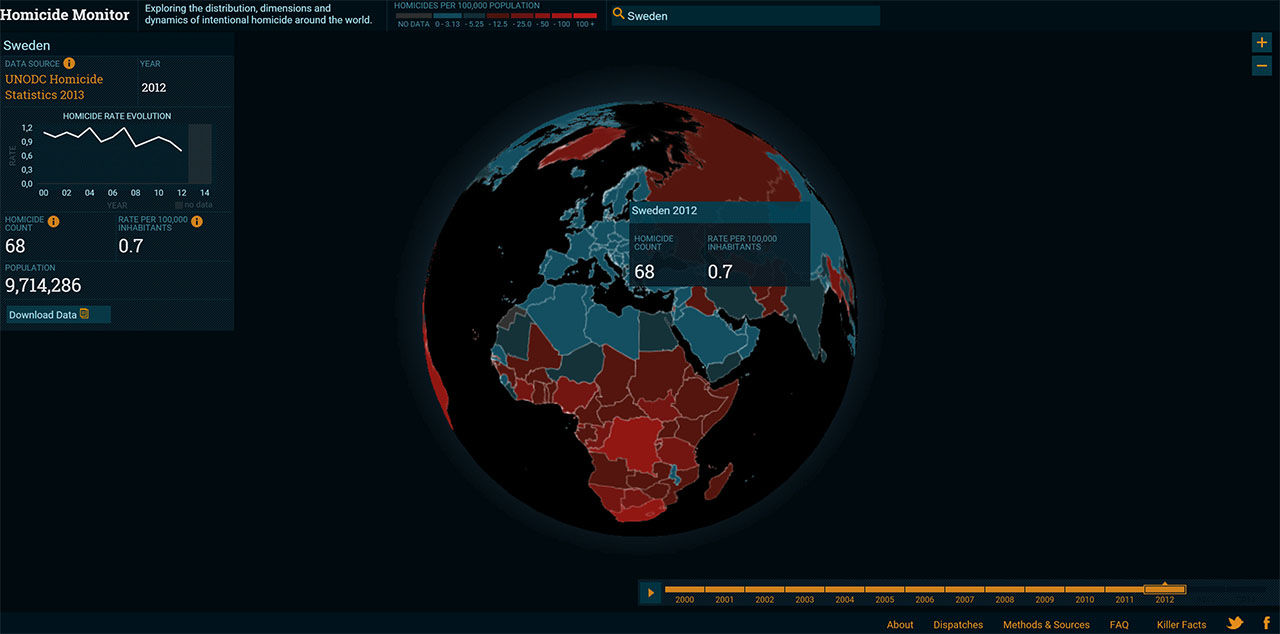Zoom in the globe with plus button

(1262, 42)
